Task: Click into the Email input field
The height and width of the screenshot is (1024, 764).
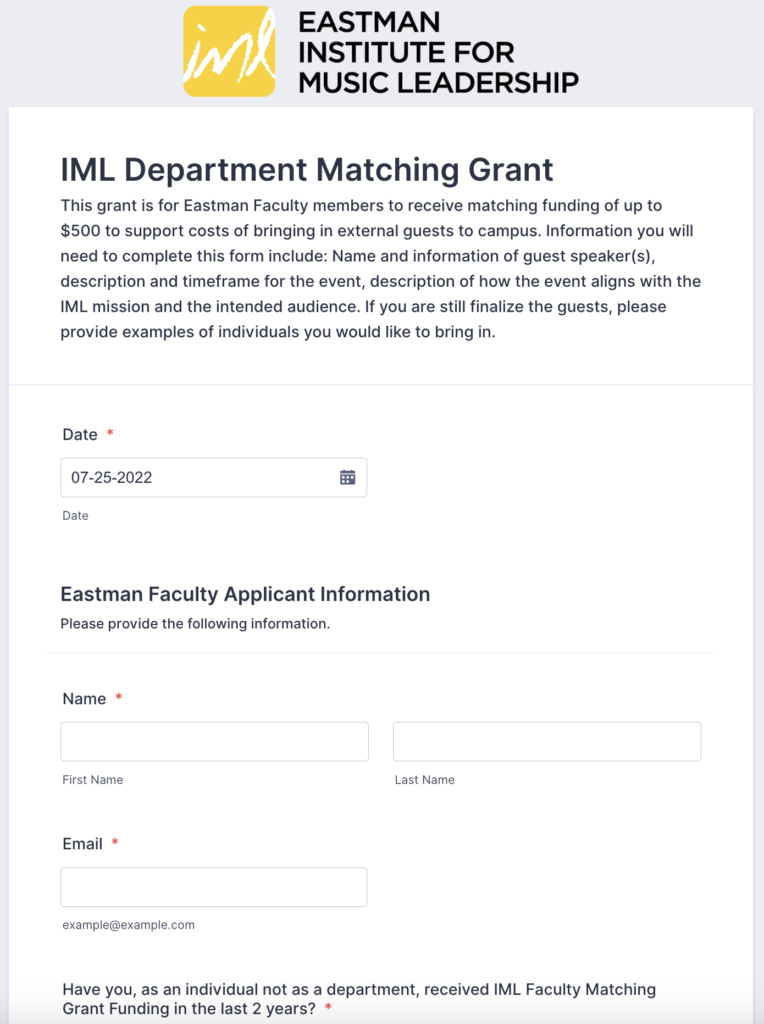Action: click(213, 887)
